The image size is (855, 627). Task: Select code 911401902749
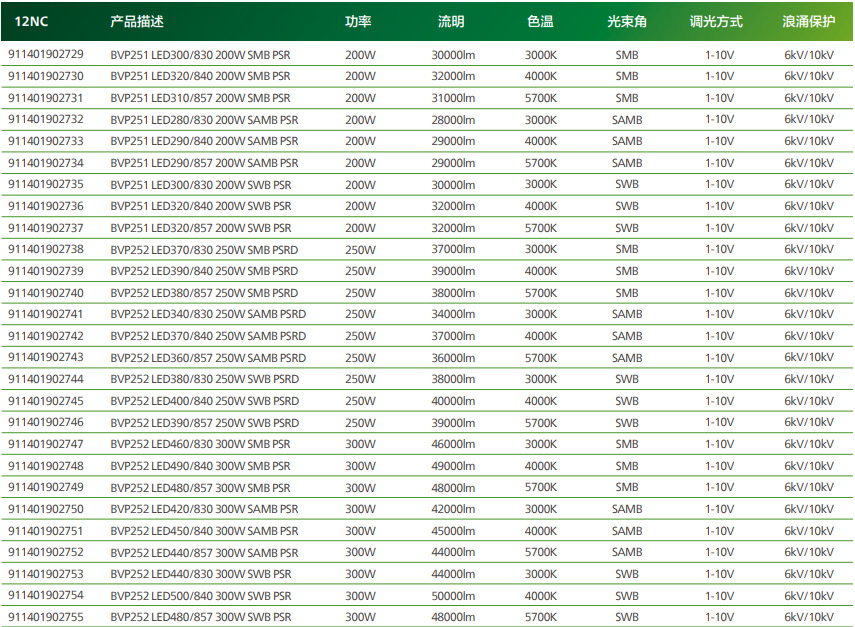point(46,487)
